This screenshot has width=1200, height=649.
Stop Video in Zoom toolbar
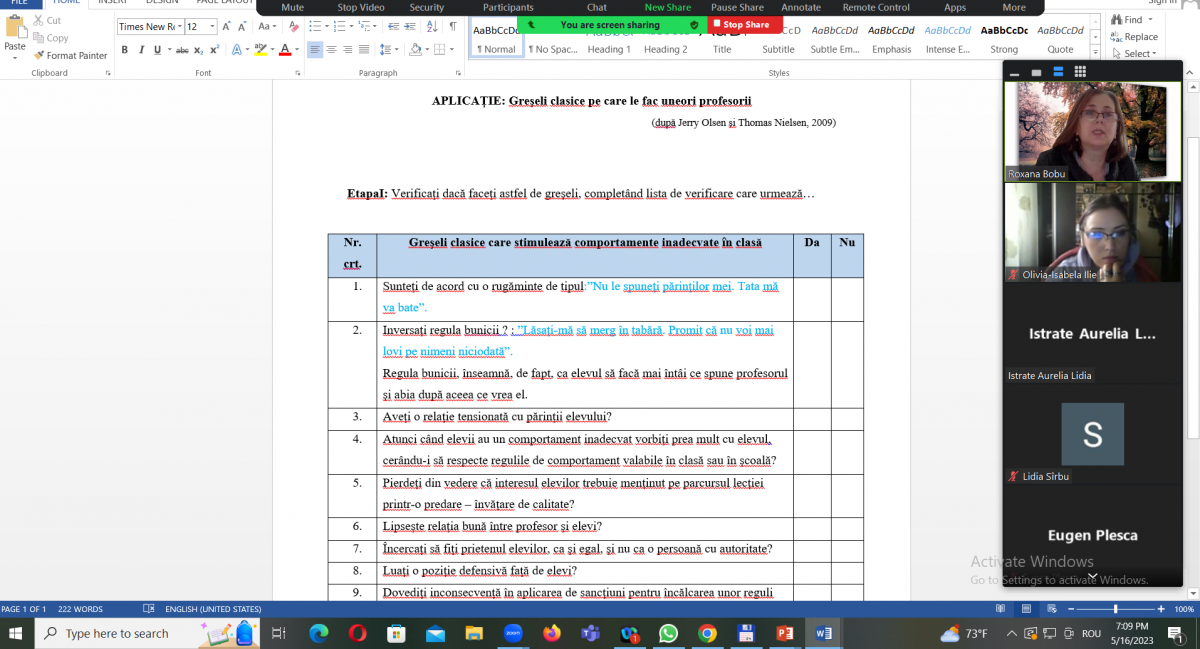(x=361, y=7)
